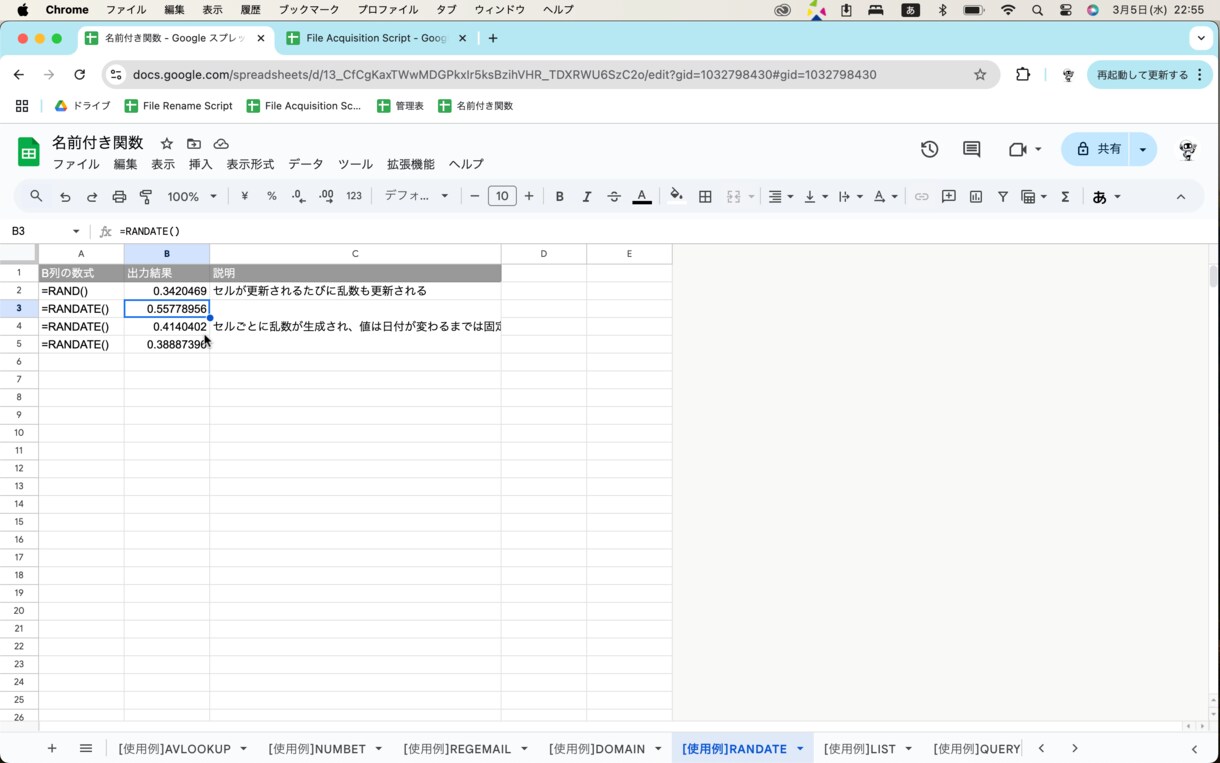Image resolution: width=1220 pixels, height=763 pixels.
Task: Toggle strikethrough formatting
Action: (614, 197)
